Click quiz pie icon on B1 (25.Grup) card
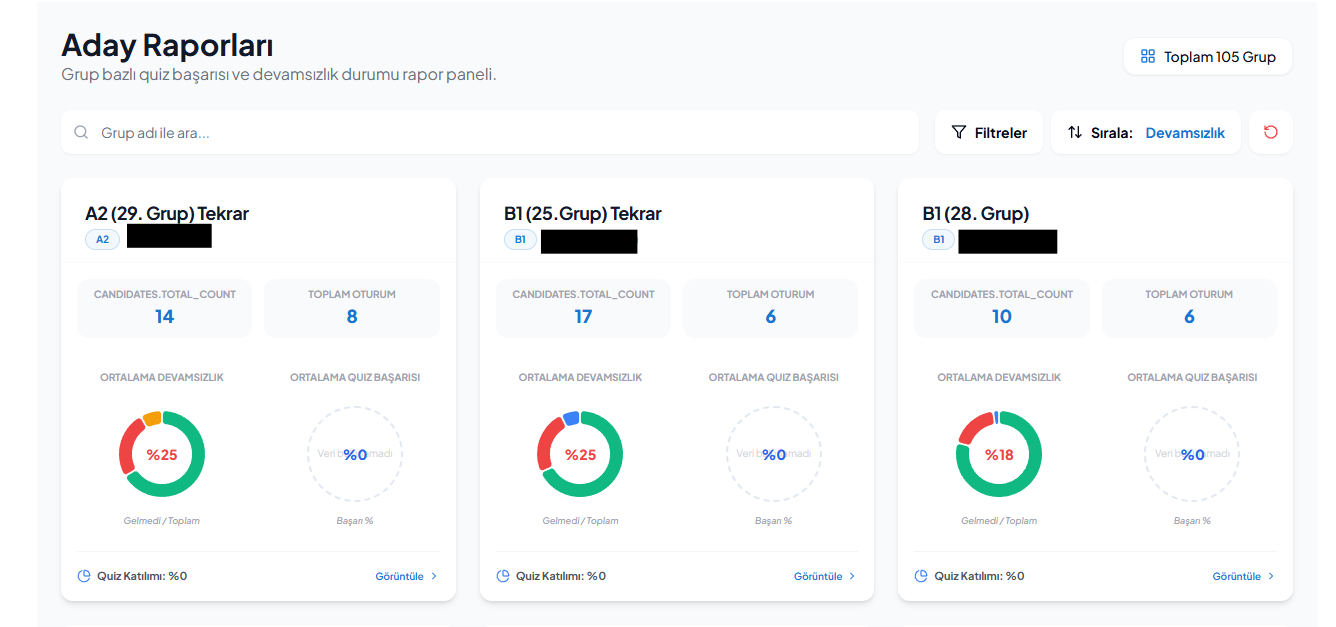 point(503,576)
